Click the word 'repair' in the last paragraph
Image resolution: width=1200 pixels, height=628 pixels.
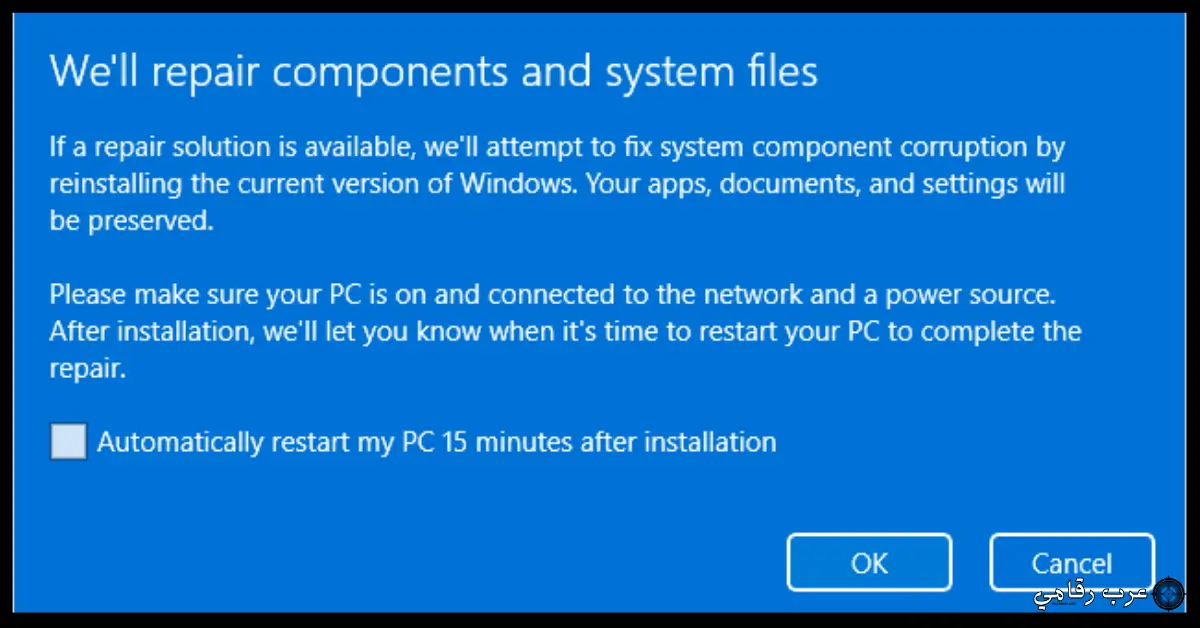click(x=86, y=367)
